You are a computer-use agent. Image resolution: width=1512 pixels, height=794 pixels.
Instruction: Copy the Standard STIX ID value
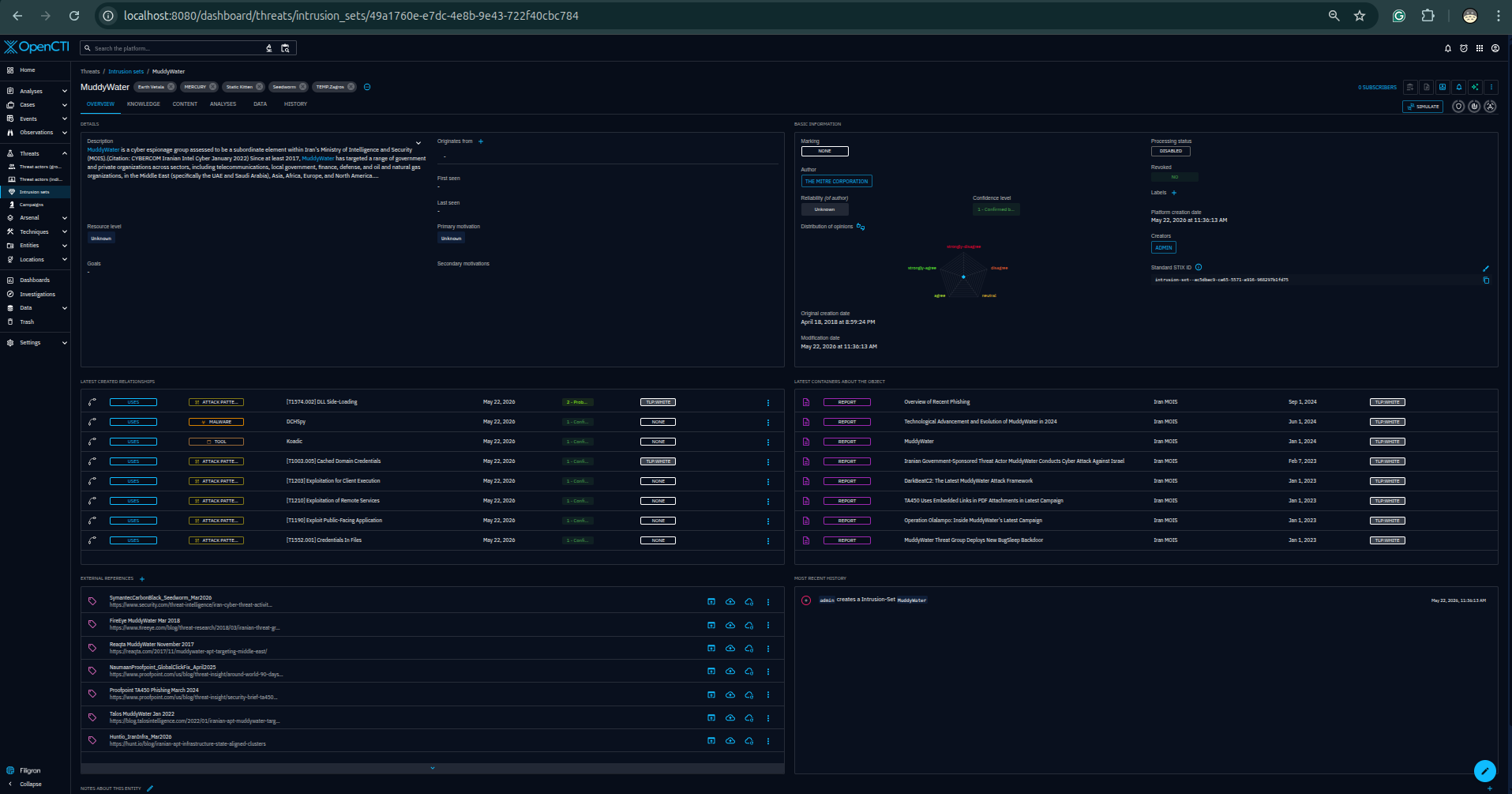(1486, 280)
